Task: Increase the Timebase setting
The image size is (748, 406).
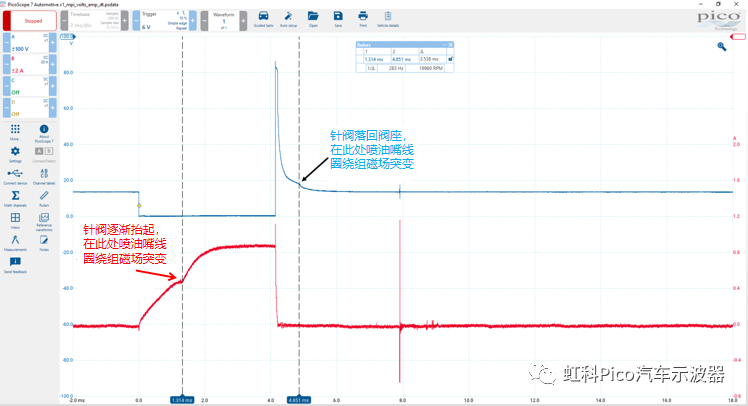Action: click(x=125, y=21)
